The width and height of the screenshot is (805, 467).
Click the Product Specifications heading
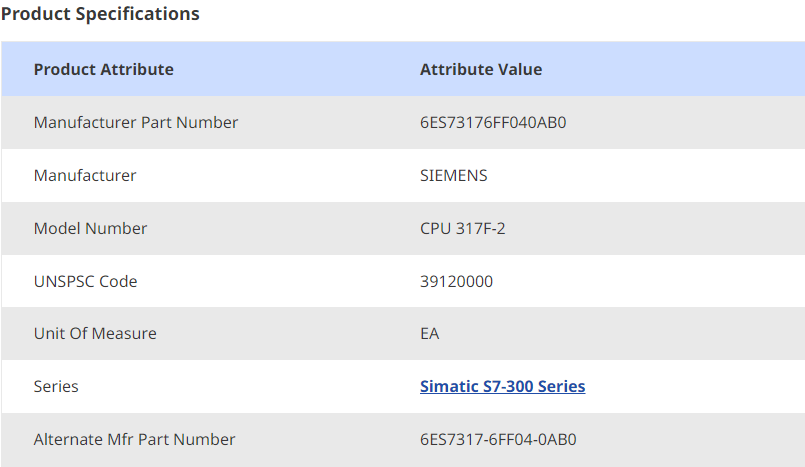tap(100, 14)
